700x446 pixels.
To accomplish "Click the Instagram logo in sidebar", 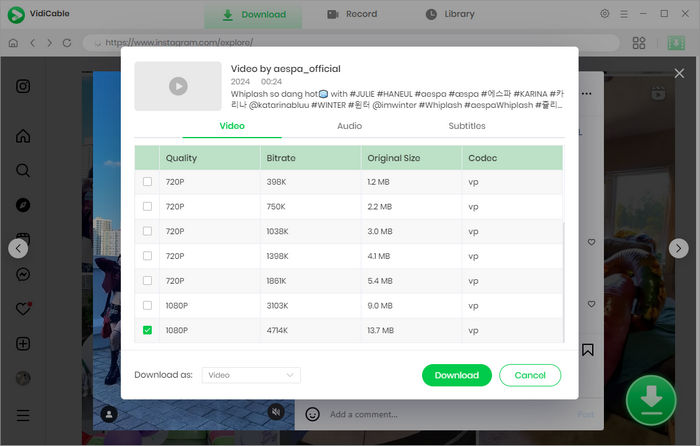I will 23,86.
